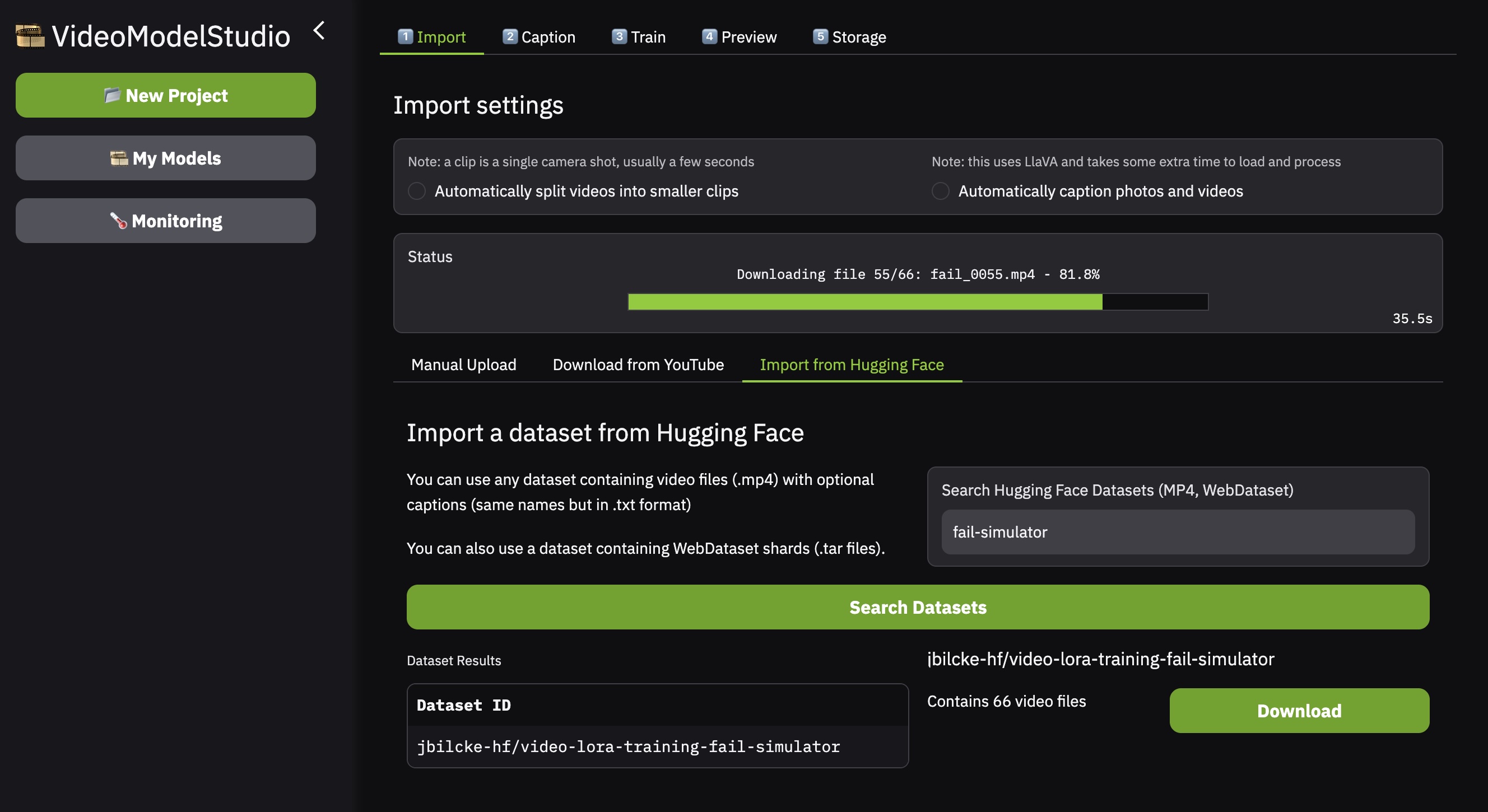Screen dimensions: 1488x812
Task: Click the number 4 icon beside Preview
Action: (709, 36)
